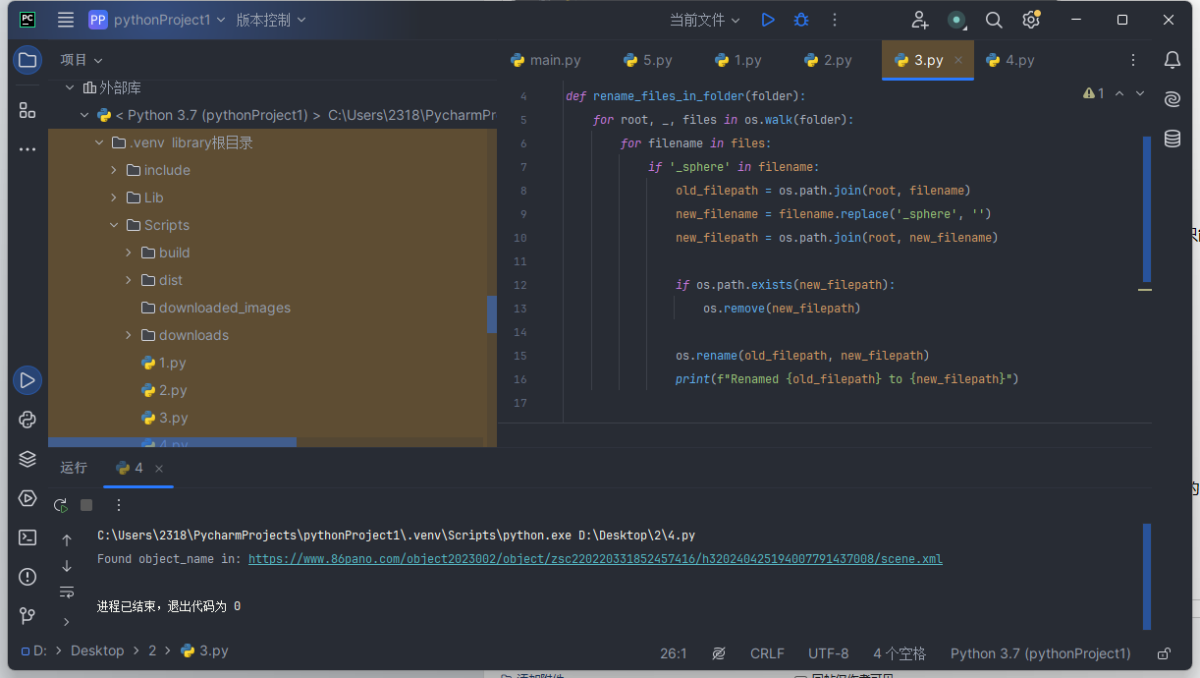Toggle the read-only lock icon in the status bar
The image size is (1200, 678).
pyautogui.click(x=1163, y=653)
